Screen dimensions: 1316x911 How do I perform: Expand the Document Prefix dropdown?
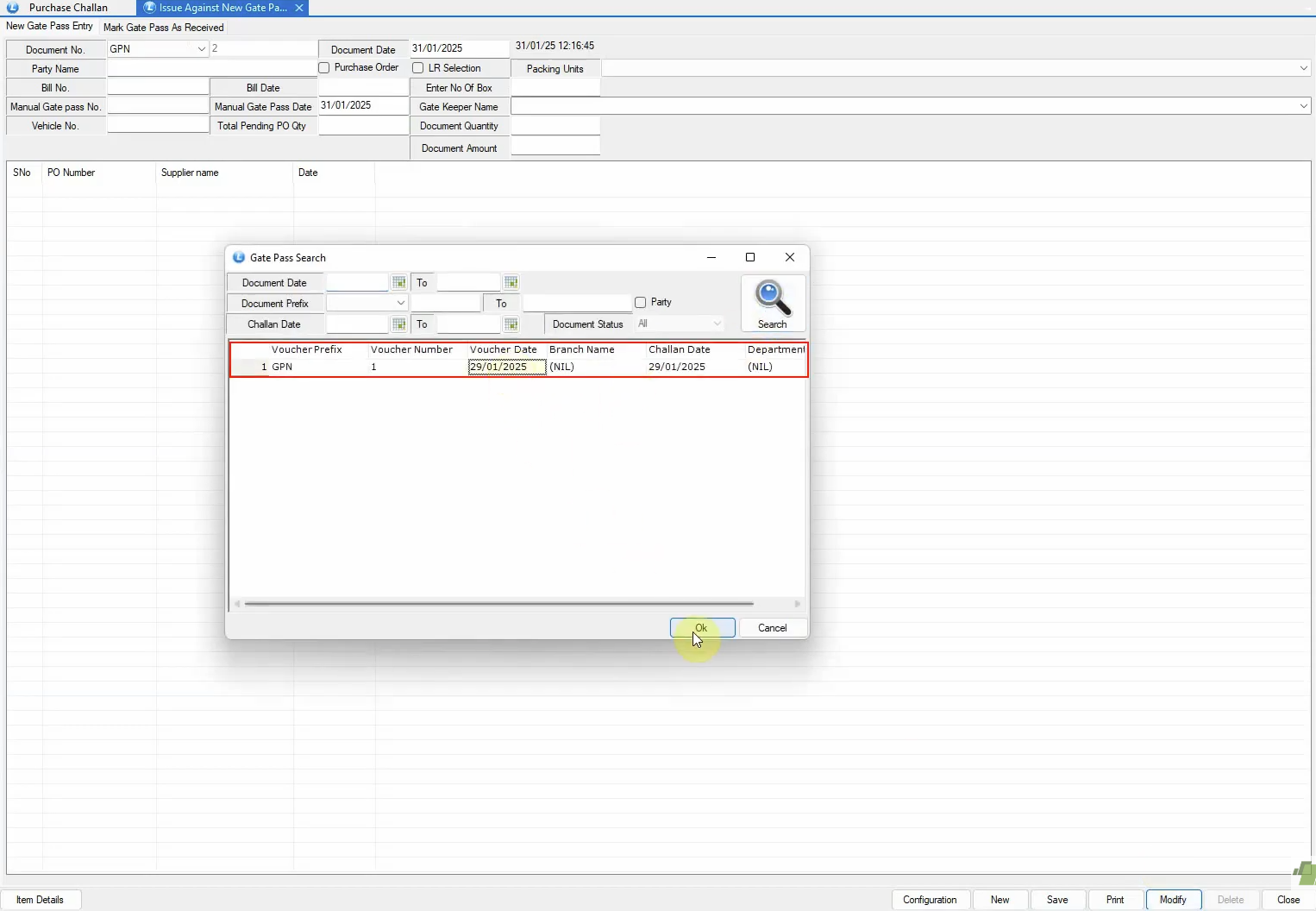(400, 304)
